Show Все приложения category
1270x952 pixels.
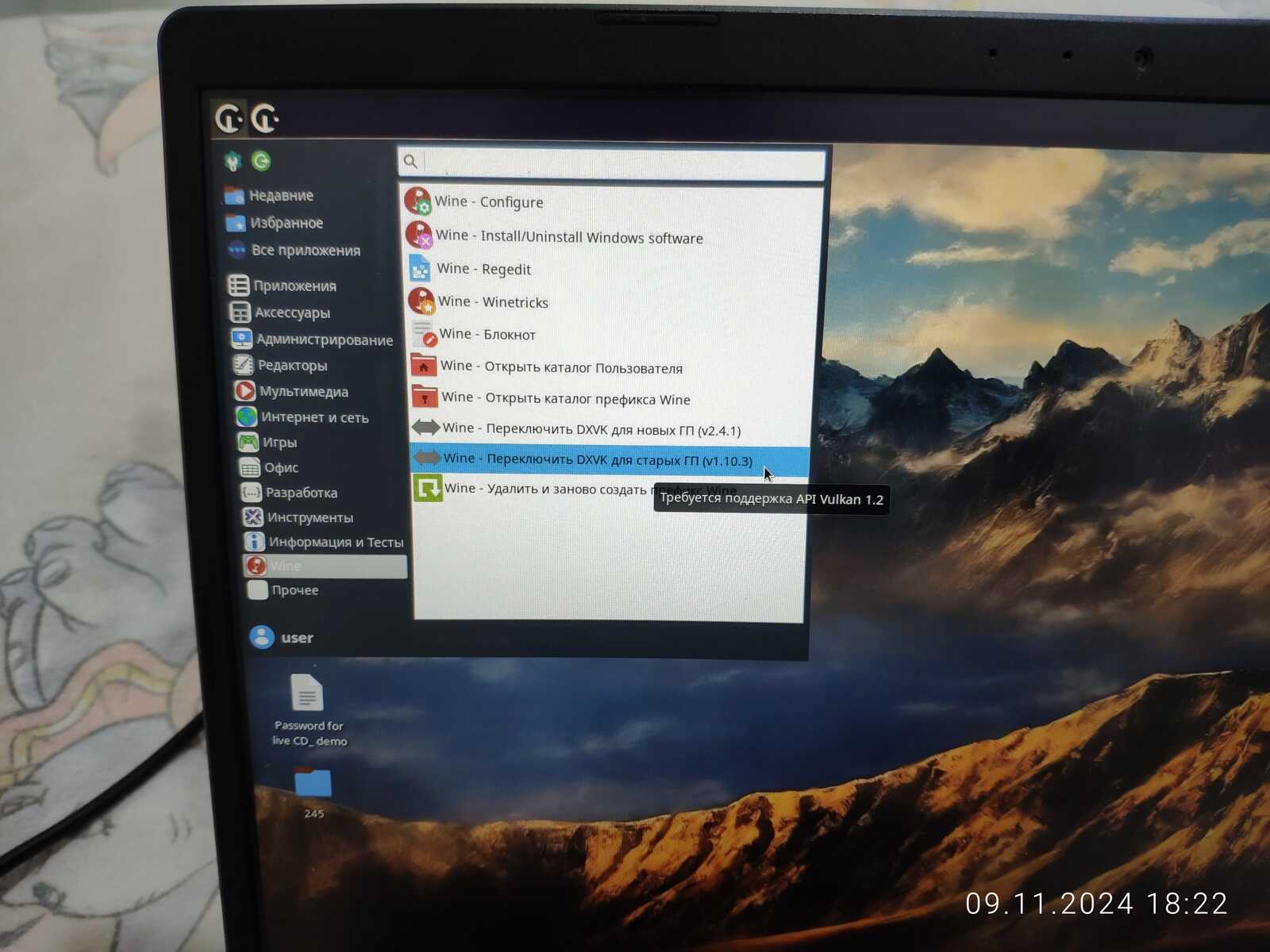point(294,251)
